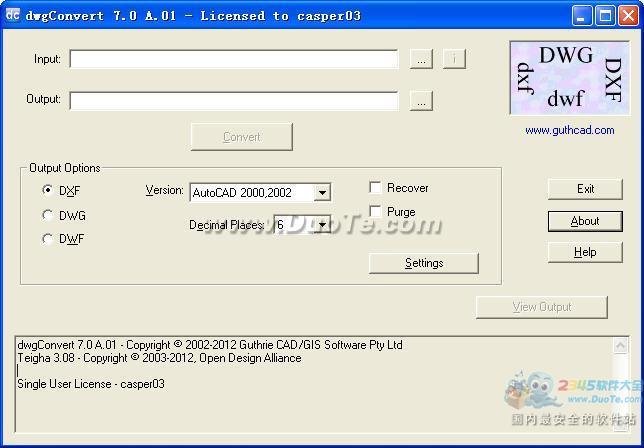The image size is (644, 448).
Task: Click the Output file path field
Action: (234, 101)
